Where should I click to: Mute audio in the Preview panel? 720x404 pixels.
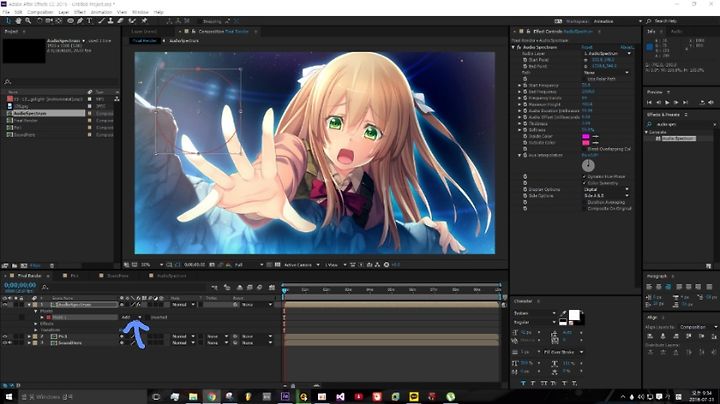711,102
